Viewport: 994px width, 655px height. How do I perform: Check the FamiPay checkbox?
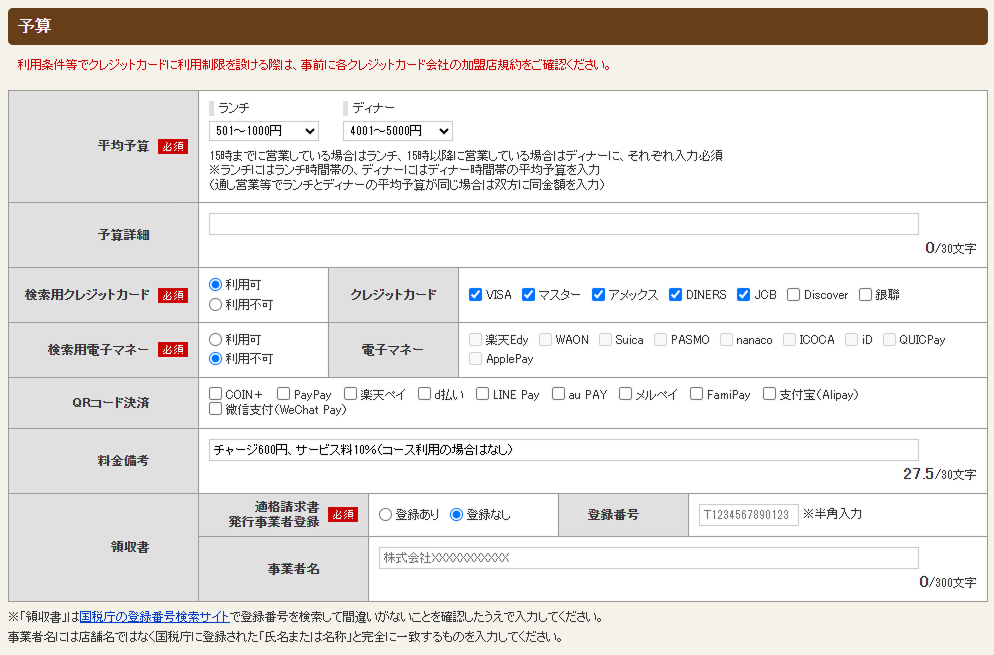[696, 394]
